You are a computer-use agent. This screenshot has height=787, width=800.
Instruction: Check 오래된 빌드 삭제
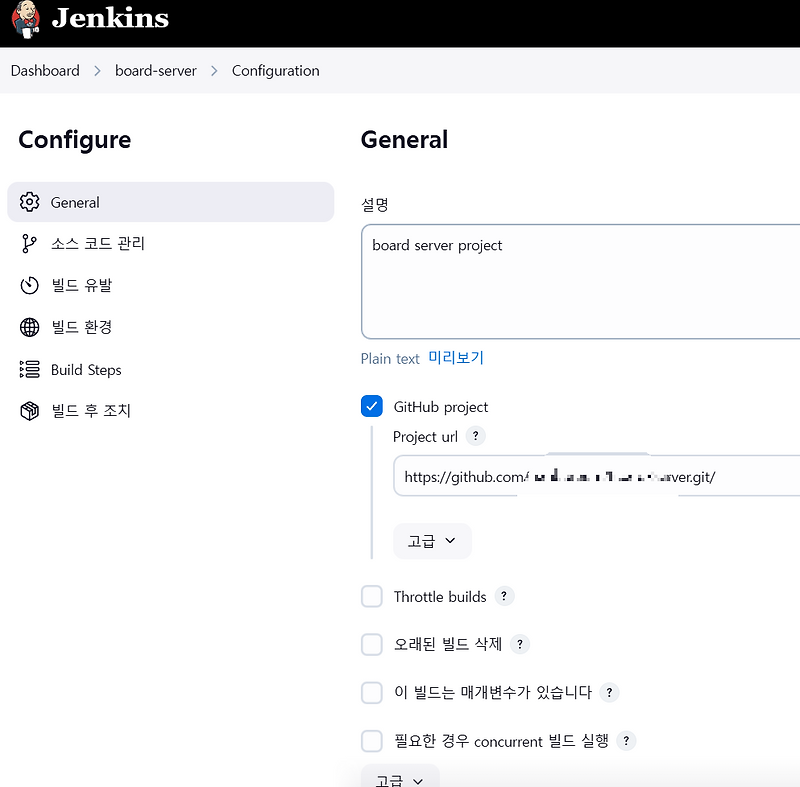coord(371,644)
